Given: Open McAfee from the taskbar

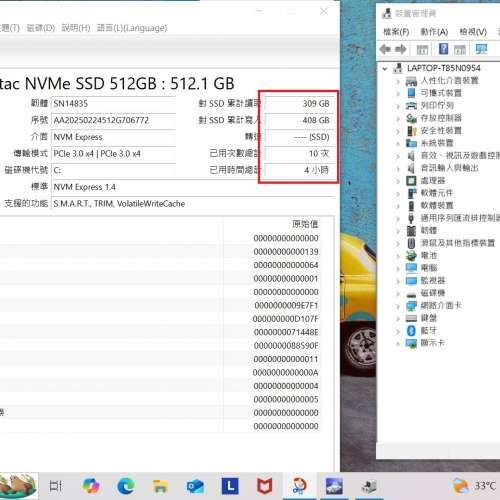Looking at the screenshot, I should (265, 486).
